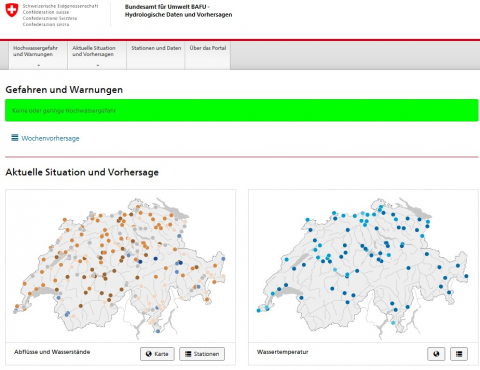
Task: Click the Stationen button under the Abflüsse map
Action: 202,354
